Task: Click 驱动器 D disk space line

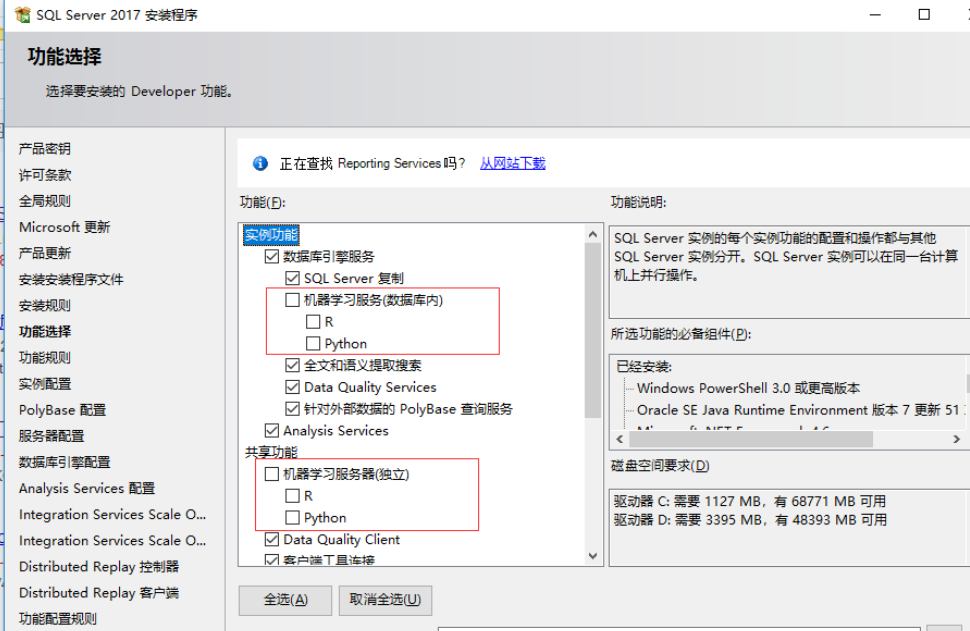Action: coord(750,520)
